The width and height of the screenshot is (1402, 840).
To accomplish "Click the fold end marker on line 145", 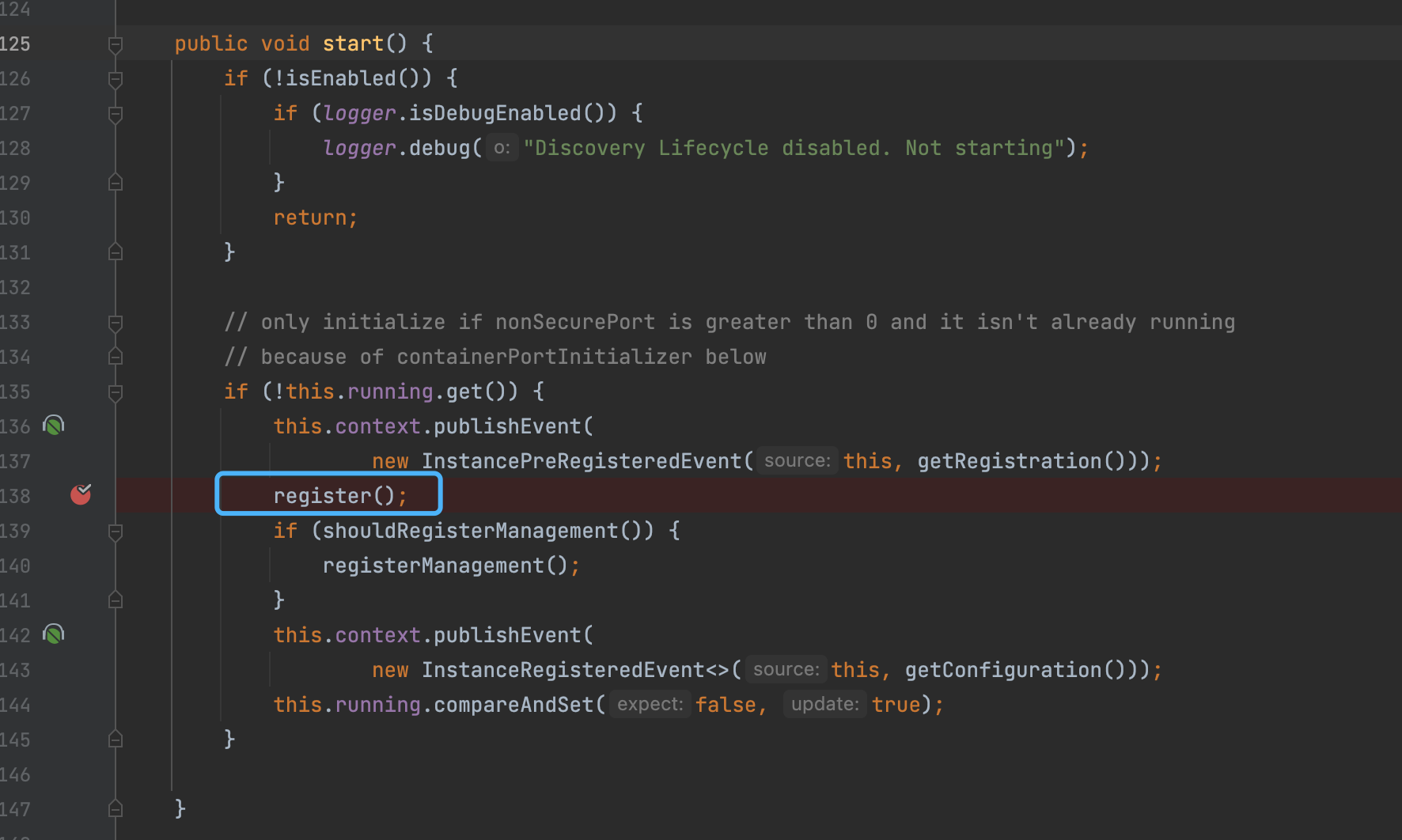I will pos(116,739).
